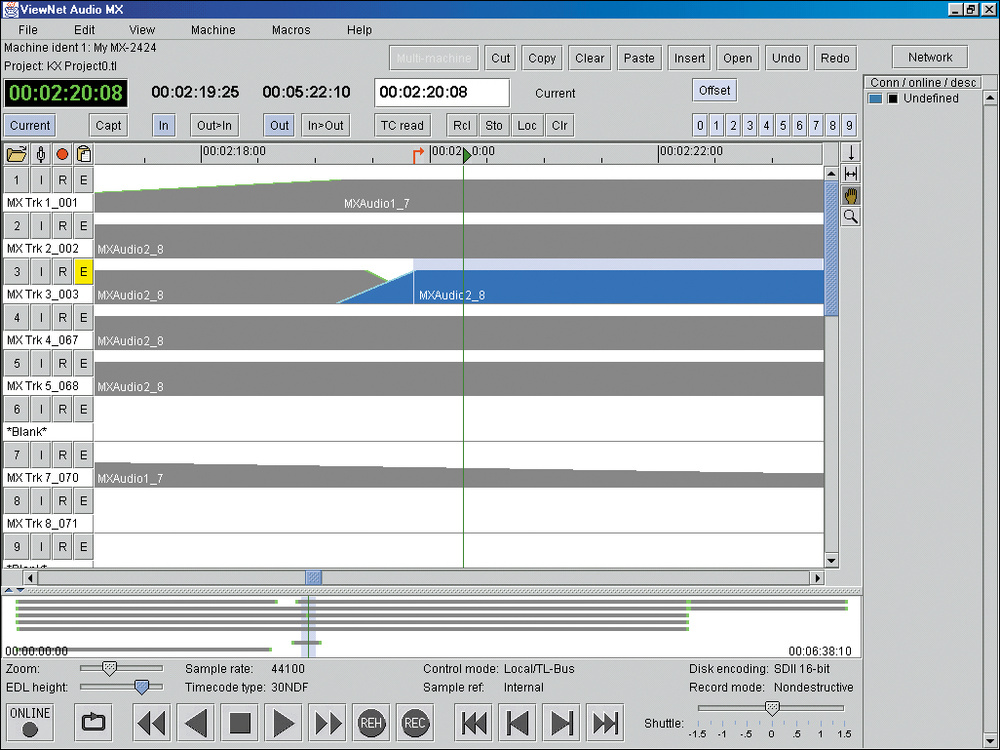Click the TC read button
1000x750 pixels.
(402, 125)
